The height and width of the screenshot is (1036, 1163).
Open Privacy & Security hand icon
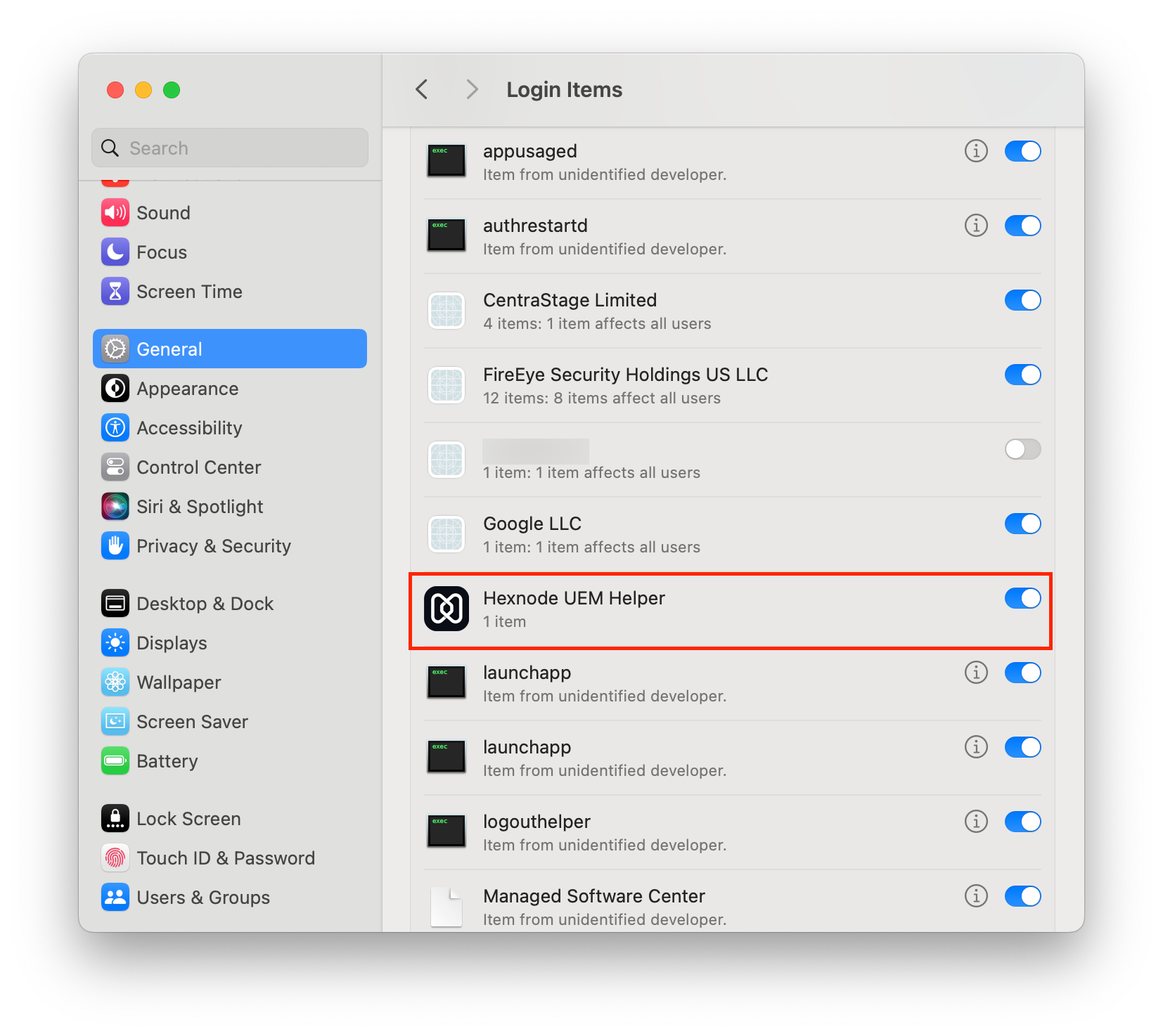[x=115, y=546]
